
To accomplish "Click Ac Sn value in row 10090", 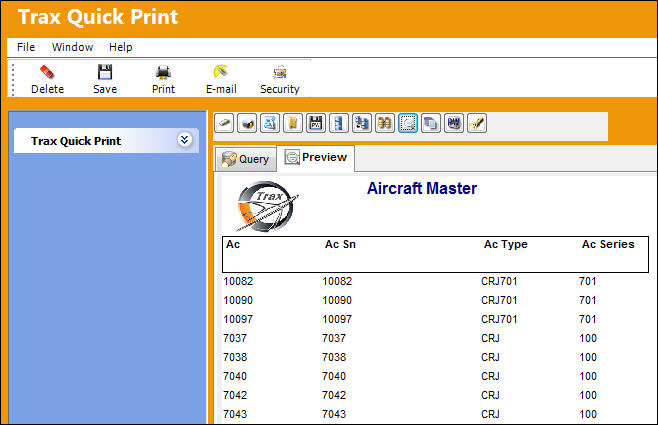I will coord(337,300).
